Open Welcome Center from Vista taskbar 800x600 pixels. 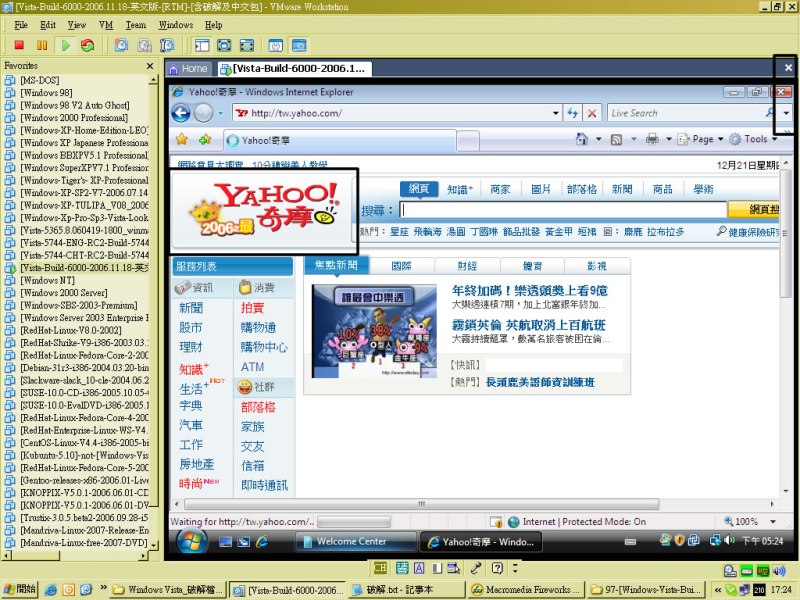355,542
